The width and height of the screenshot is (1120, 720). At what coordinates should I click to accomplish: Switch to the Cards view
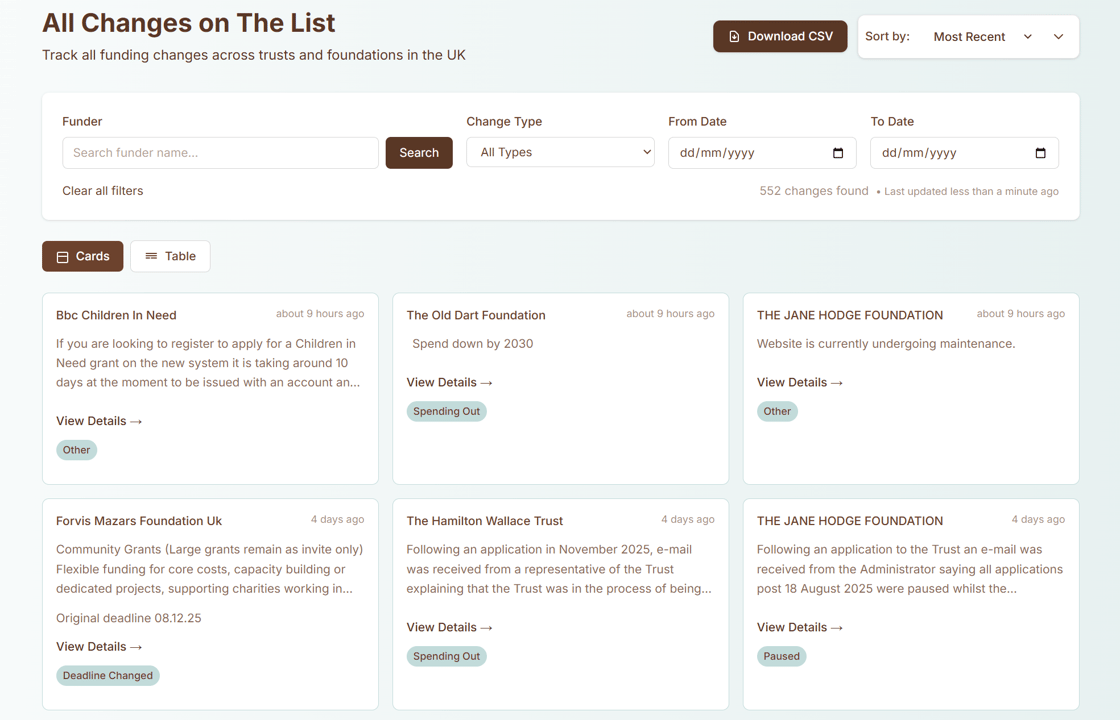click(x=83, y=256)
